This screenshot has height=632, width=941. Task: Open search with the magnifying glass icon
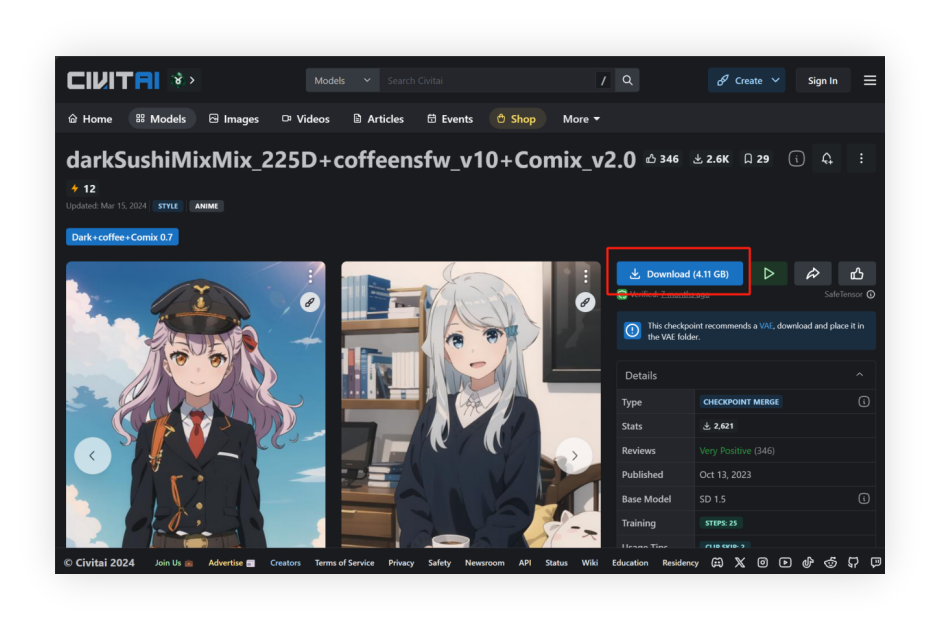click(x=627, y=80)
